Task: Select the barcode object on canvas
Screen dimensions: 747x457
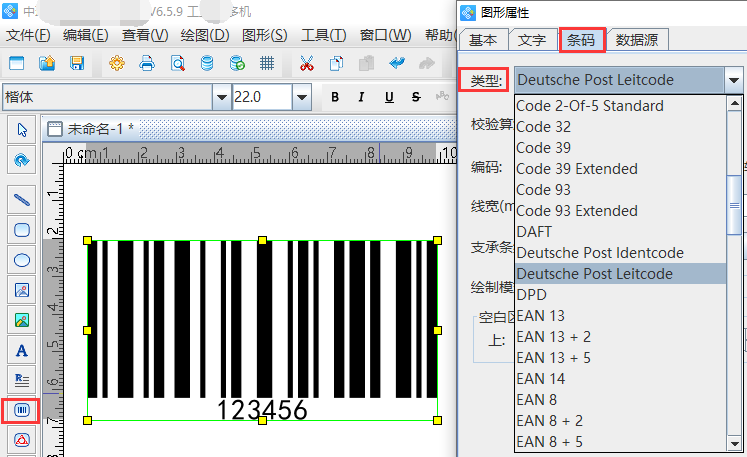Action: (262, 330)
